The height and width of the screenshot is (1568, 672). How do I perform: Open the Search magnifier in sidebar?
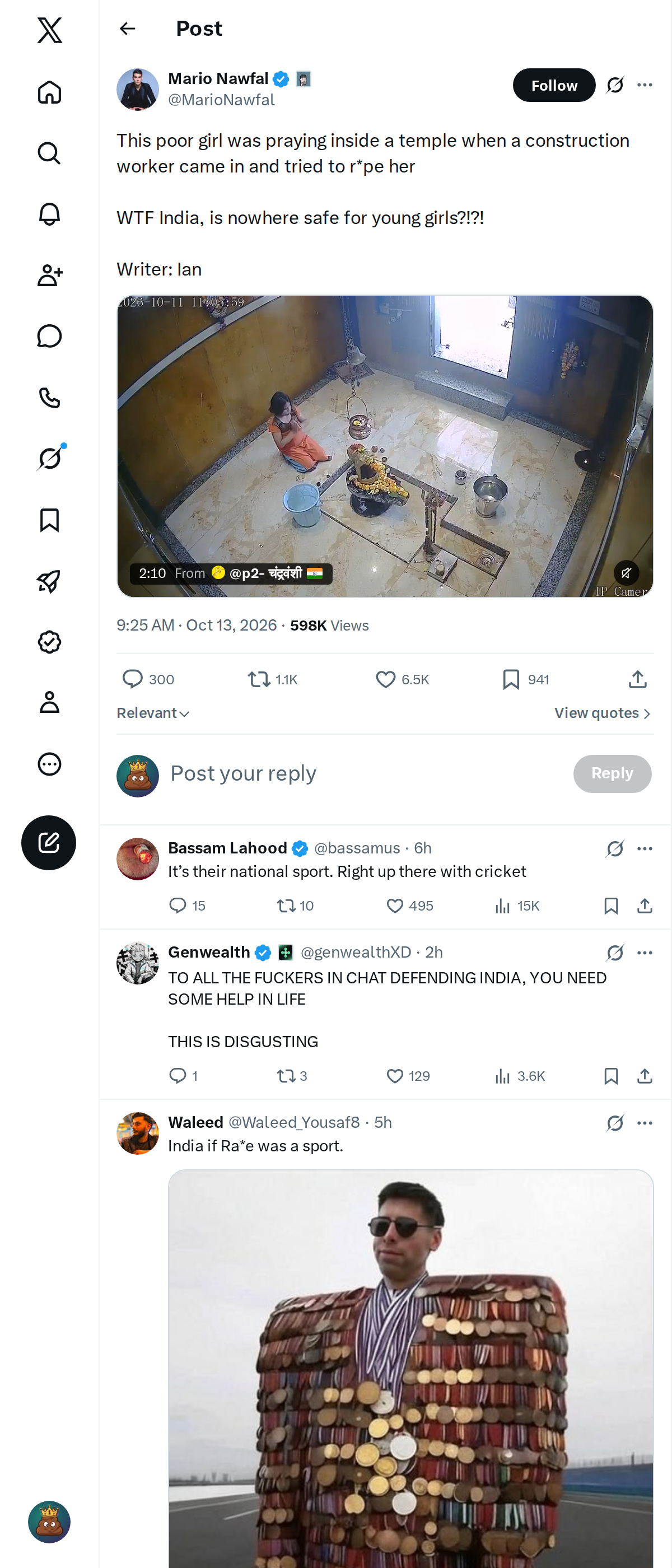tap(49, 153)
